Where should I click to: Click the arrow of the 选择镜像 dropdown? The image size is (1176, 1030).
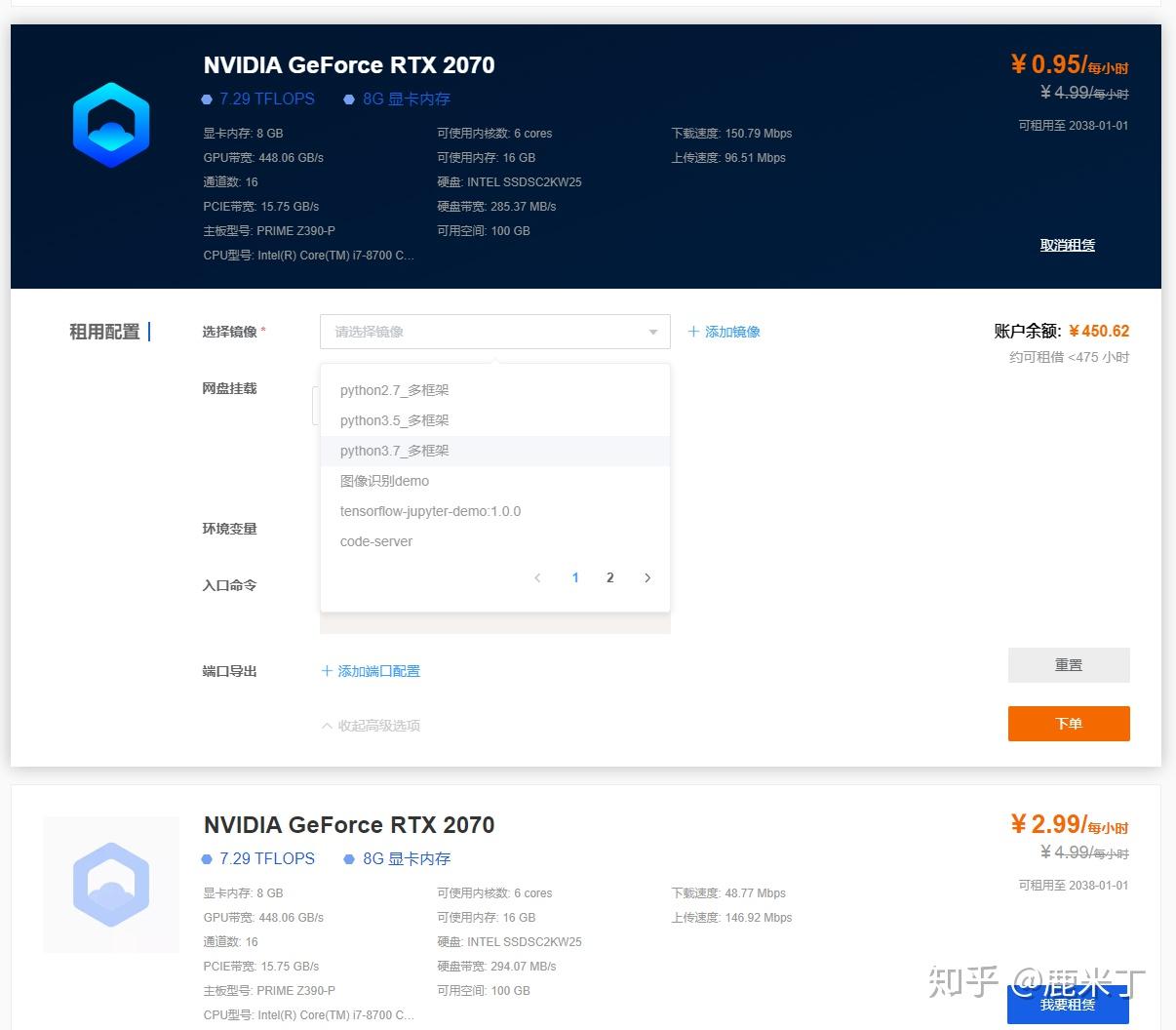pos(653,333)
